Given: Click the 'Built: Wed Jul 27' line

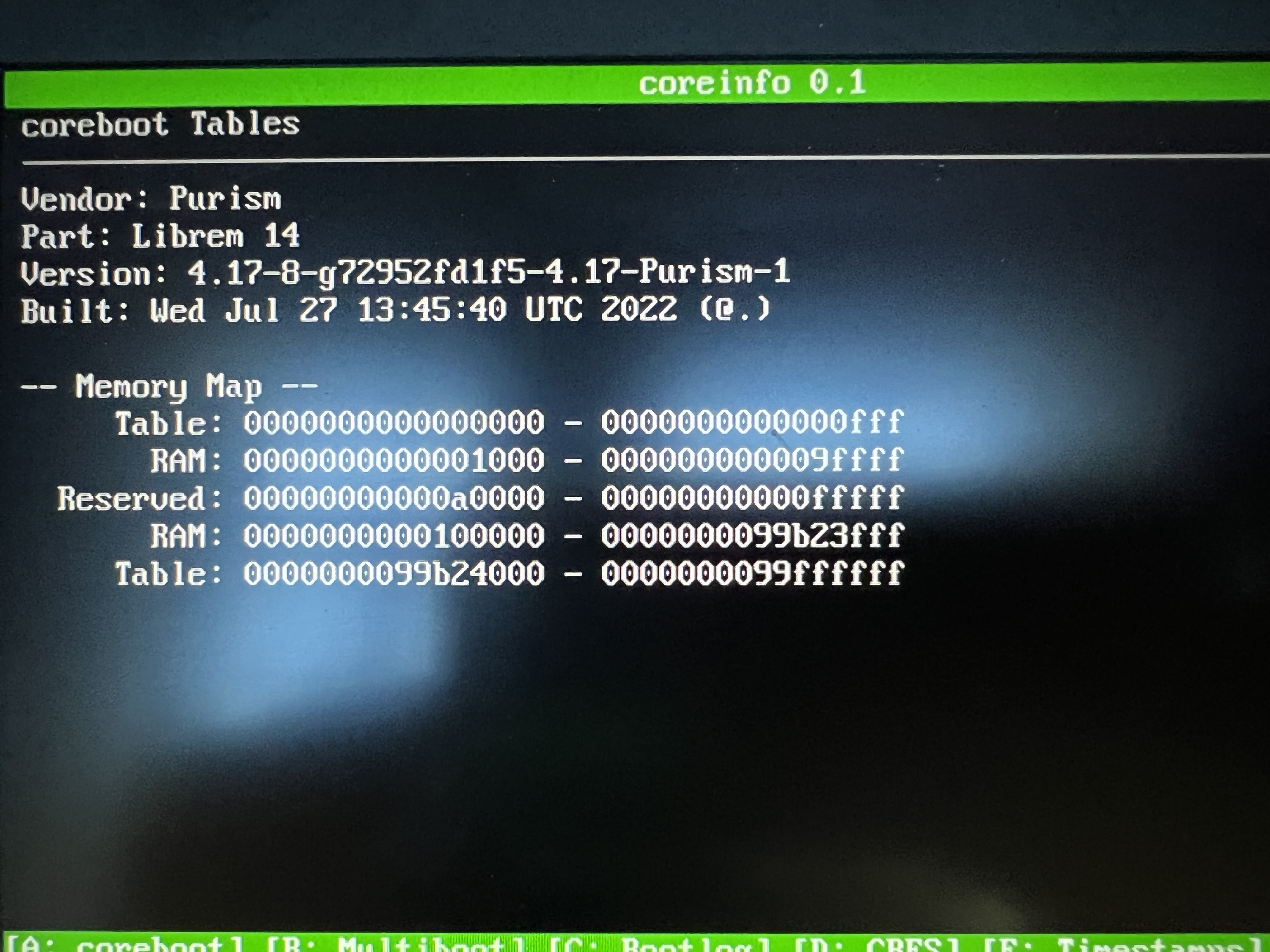Looking at the screenshot, I should point(395,310).
